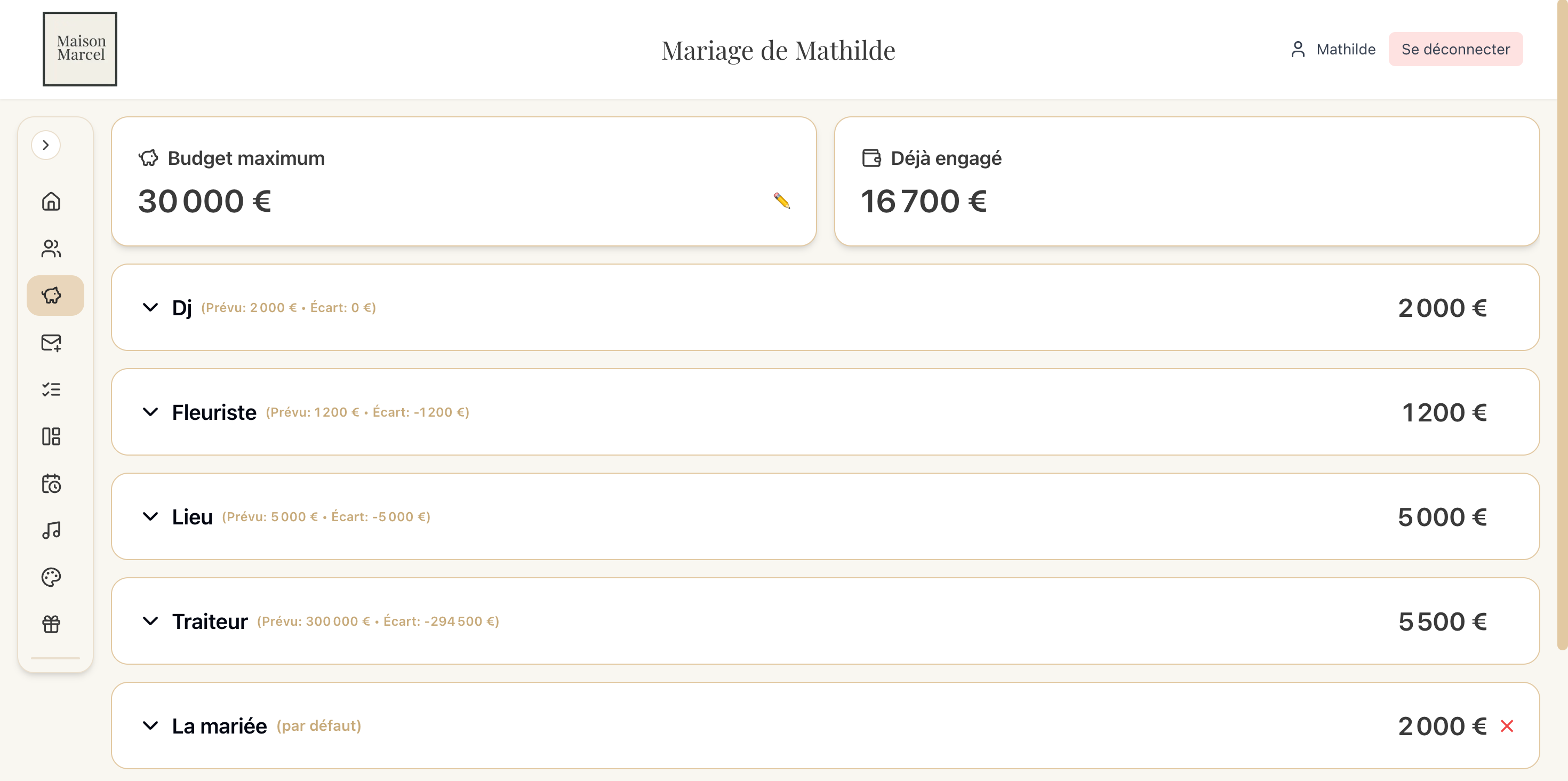Open the guests people icon
The height and width of the screenshot is (781, 1568).
click(x=51, y=249)
